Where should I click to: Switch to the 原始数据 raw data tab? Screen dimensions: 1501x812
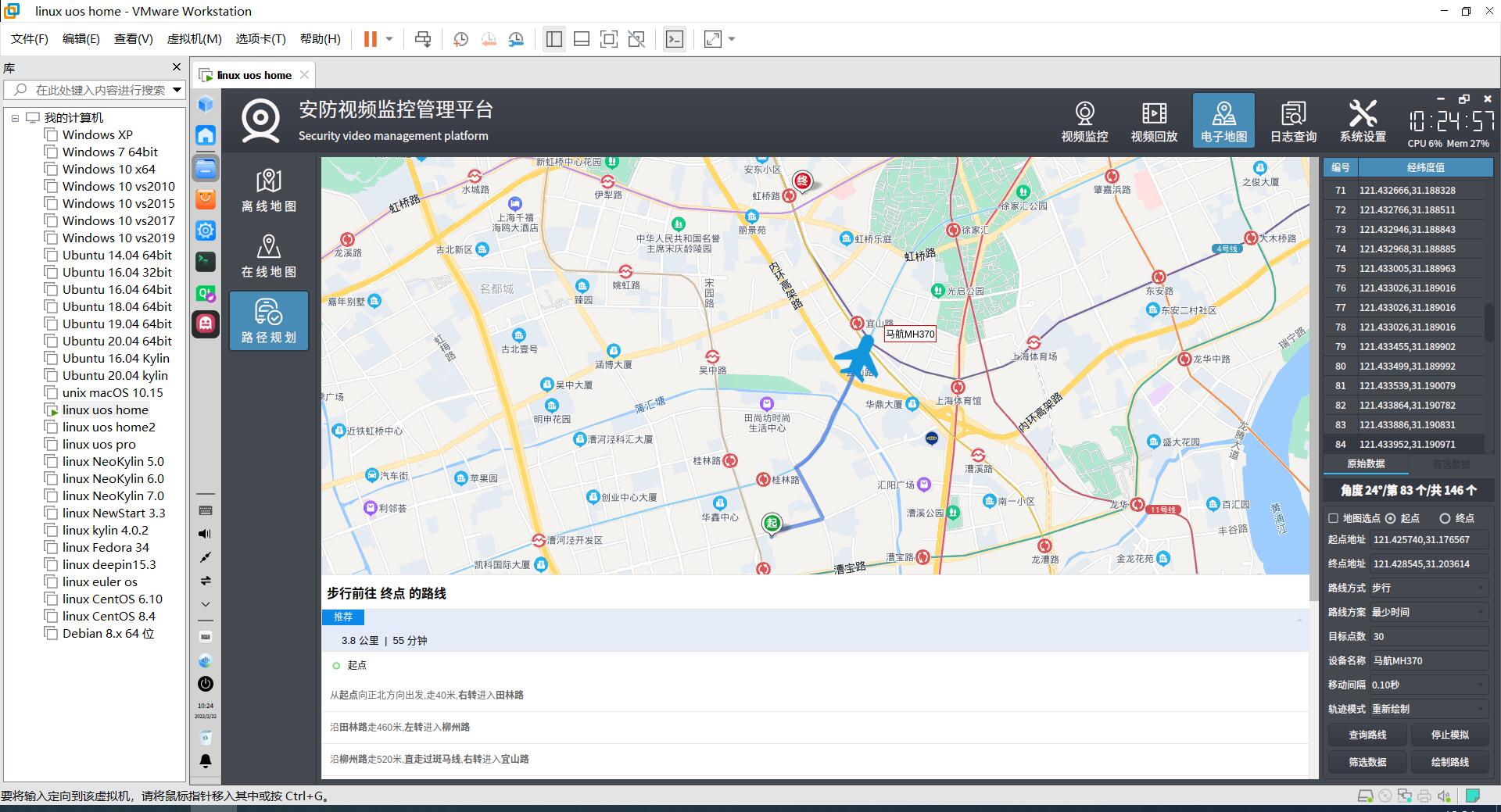tap(1366, 464)
